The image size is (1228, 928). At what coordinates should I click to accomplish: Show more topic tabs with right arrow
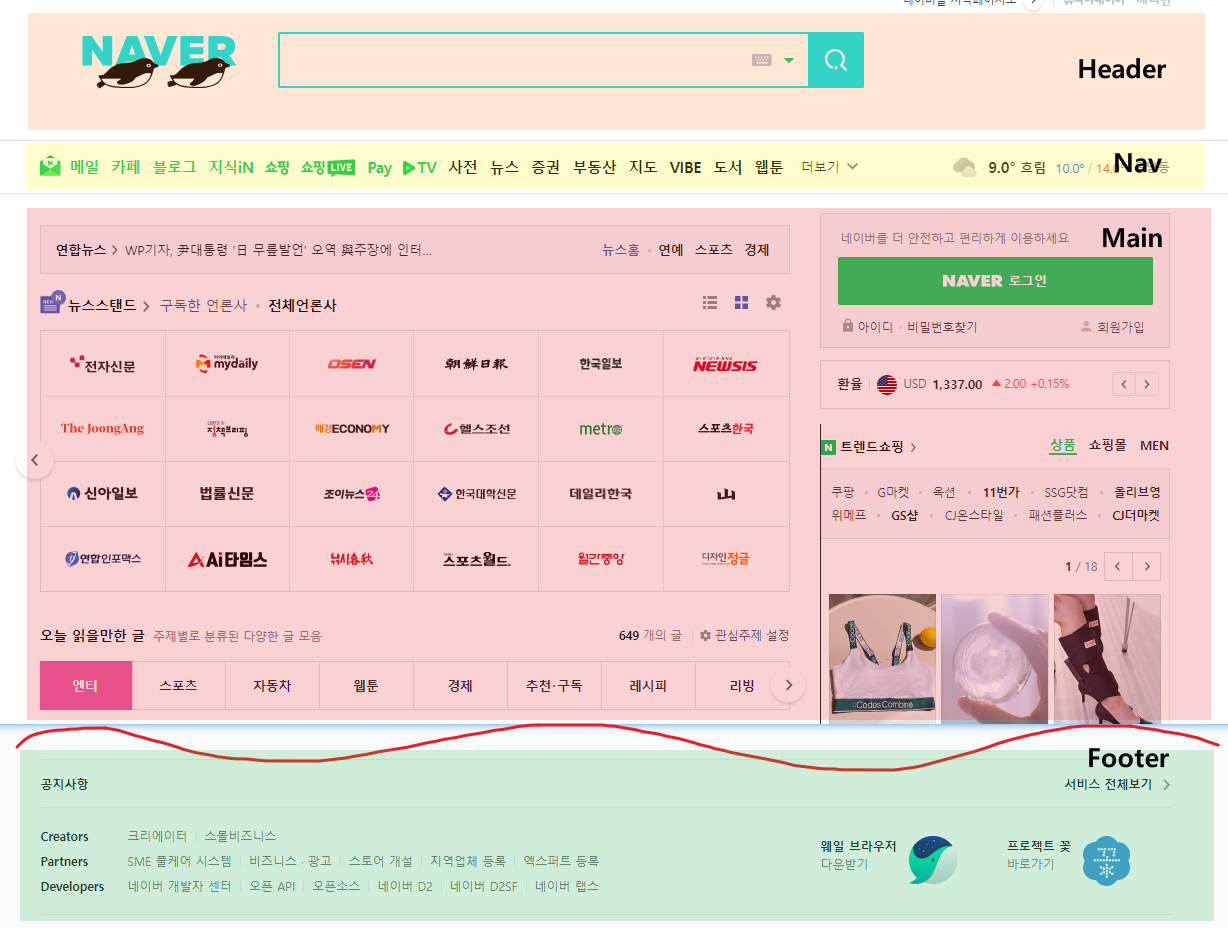788,685
